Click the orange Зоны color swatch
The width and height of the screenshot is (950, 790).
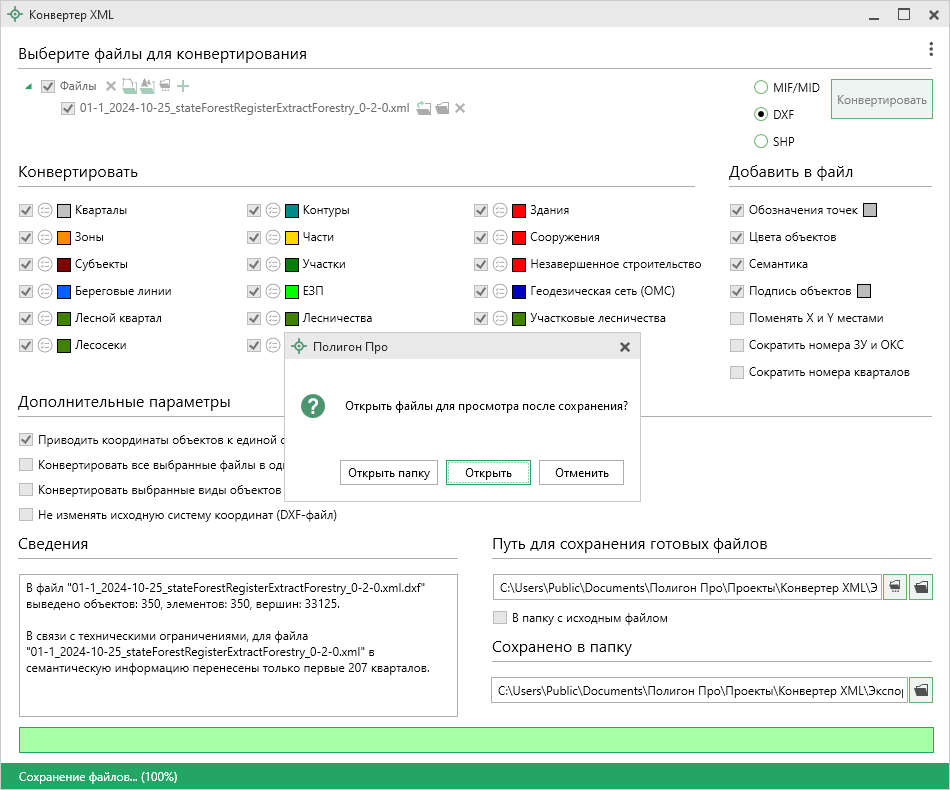click(x=64, y=238)
